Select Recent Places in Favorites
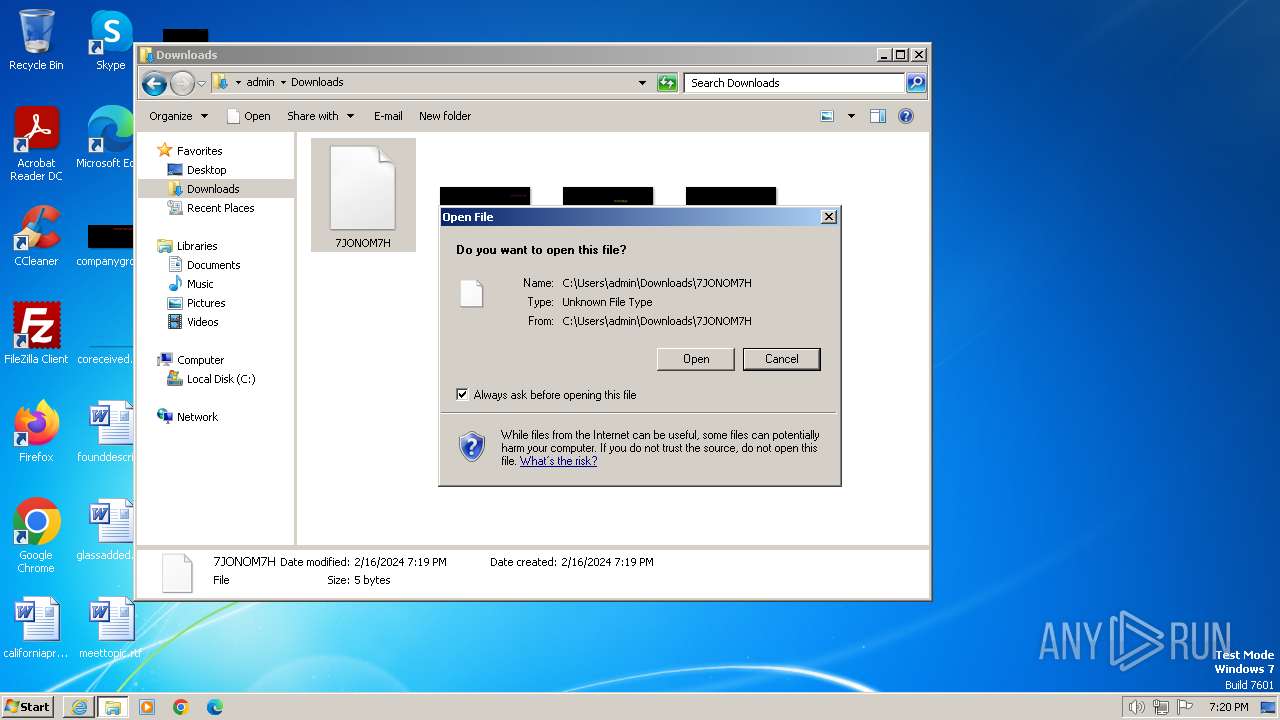Image resolution: width=1280 pixels, height=720 pixels. click(x=221, y=208)
